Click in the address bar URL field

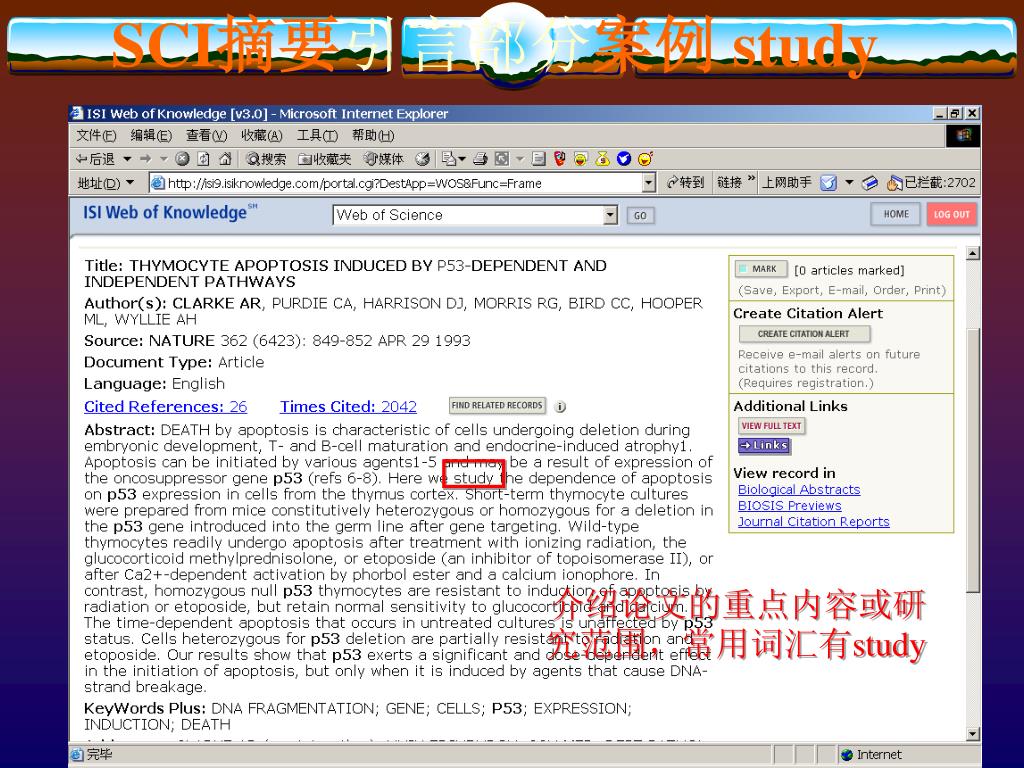396,183
